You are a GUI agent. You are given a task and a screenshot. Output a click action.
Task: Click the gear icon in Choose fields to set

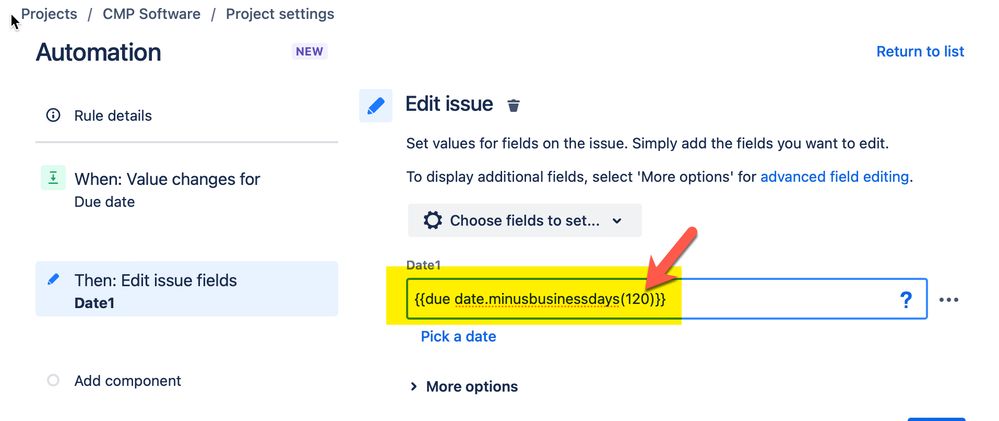[433, 221]
